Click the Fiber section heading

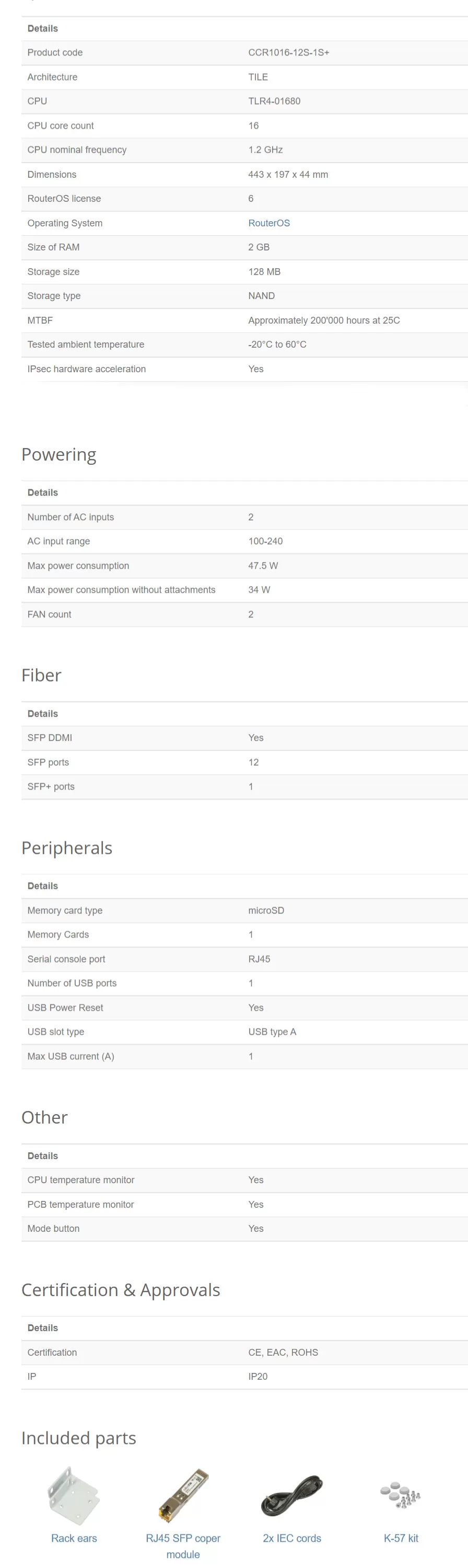pos(41,675)
